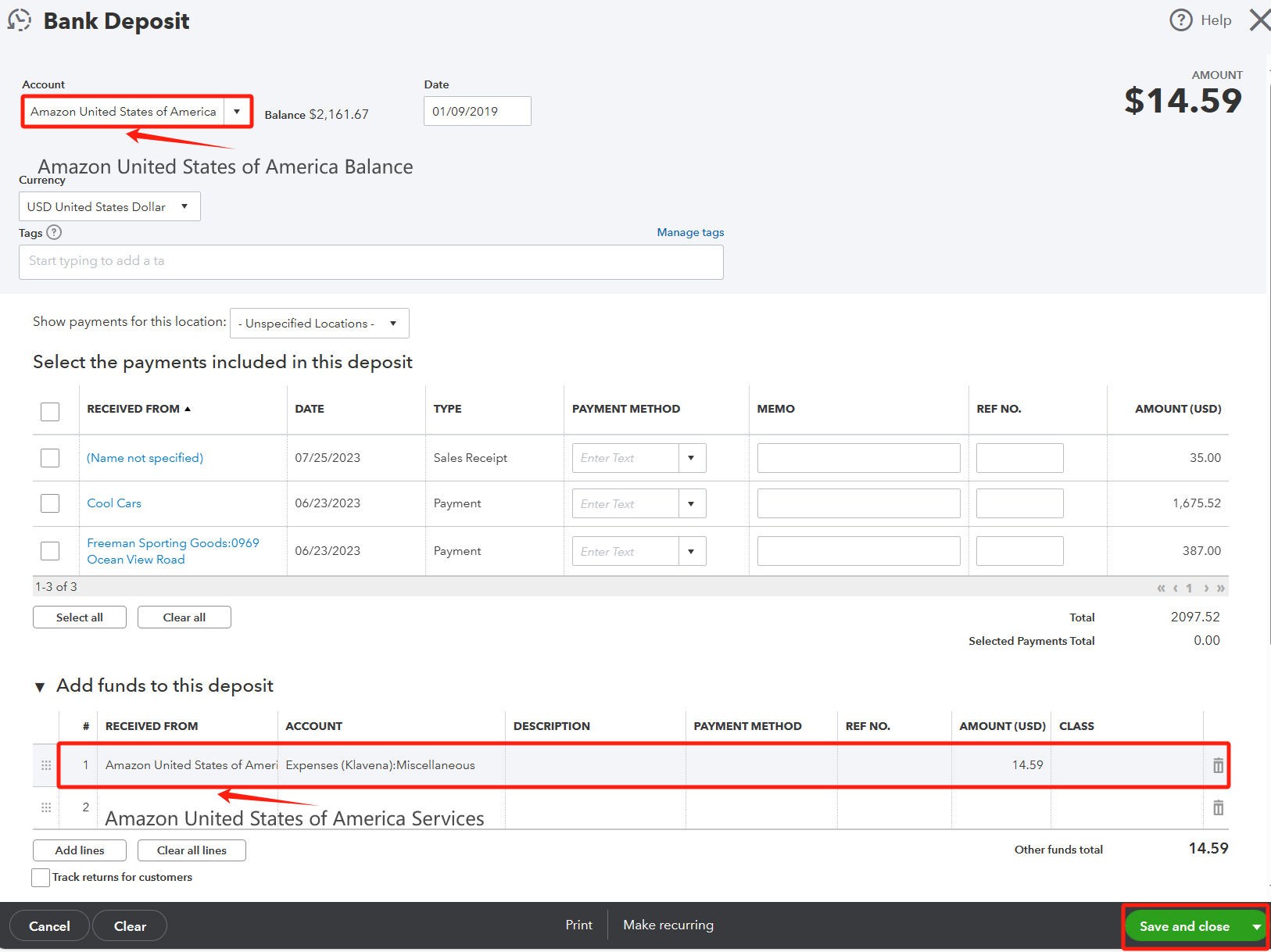Screen dimensions: 1271x952
Task: Click Clear all lines button
Action: [x=192, y=850]
